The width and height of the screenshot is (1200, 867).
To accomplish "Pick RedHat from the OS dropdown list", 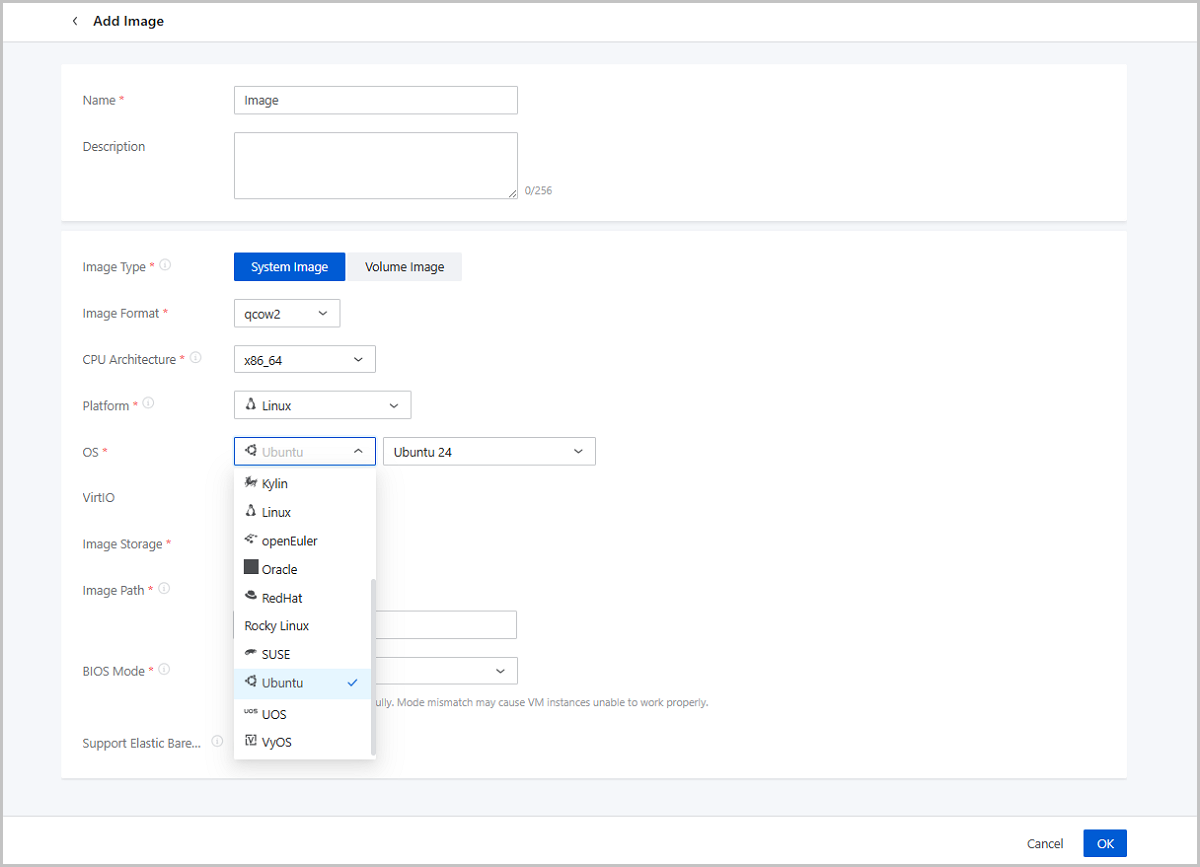I will pyautogui.click(x=282, y=598).
